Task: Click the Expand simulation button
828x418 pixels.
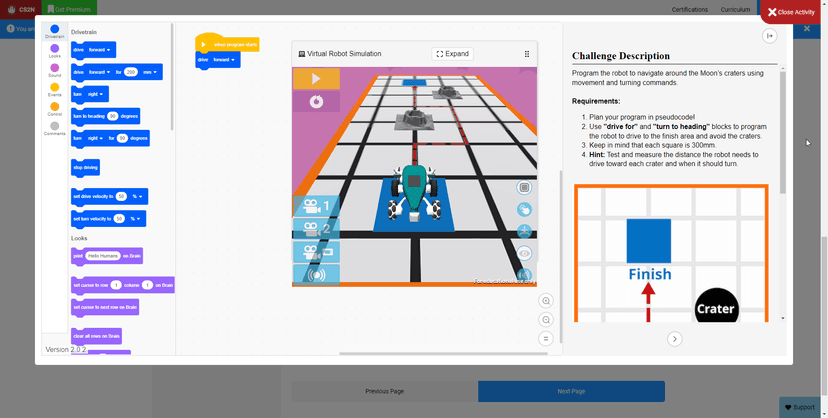Action: click(x=453, y=54)
